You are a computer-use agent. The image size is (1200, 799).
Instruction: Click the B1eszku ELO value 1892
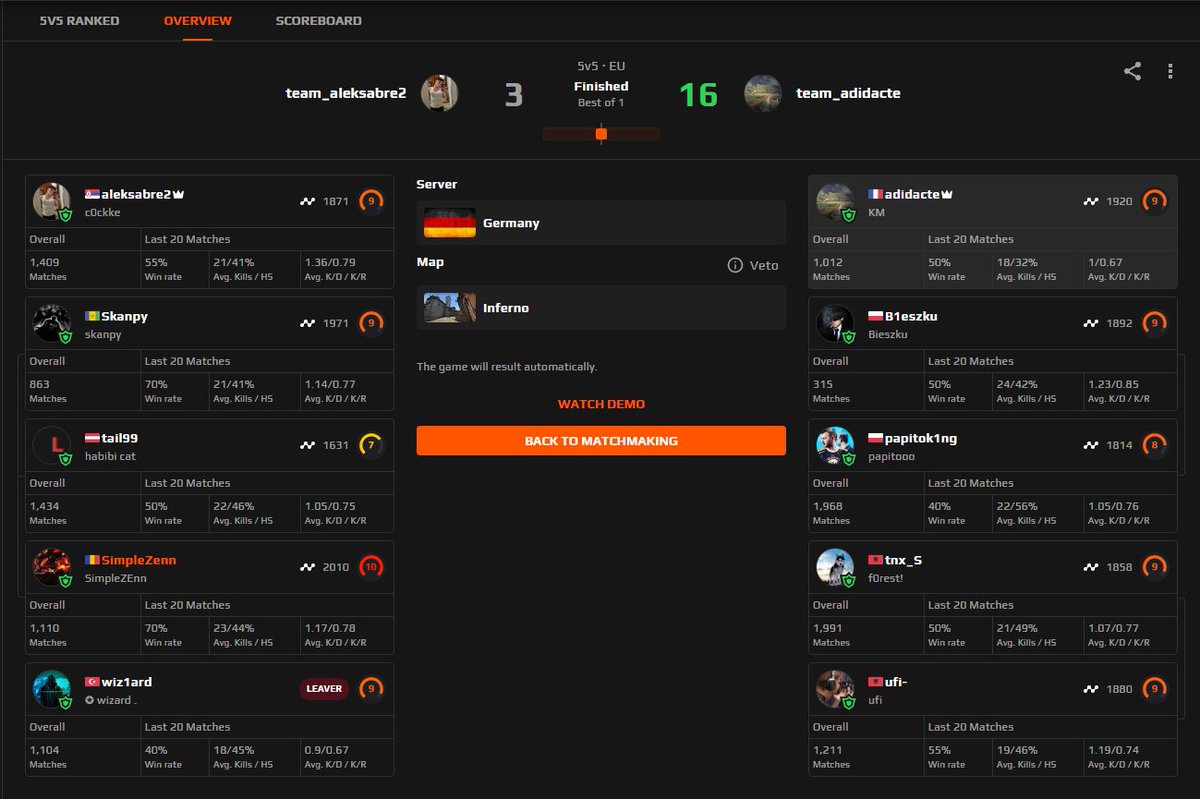pyautogui.click(x=1119, y=323)
